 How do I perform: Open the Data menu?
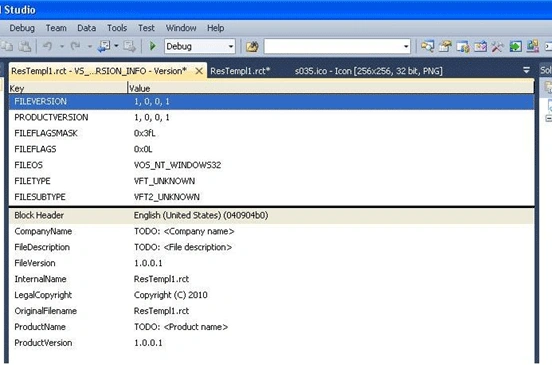(87, 28)
